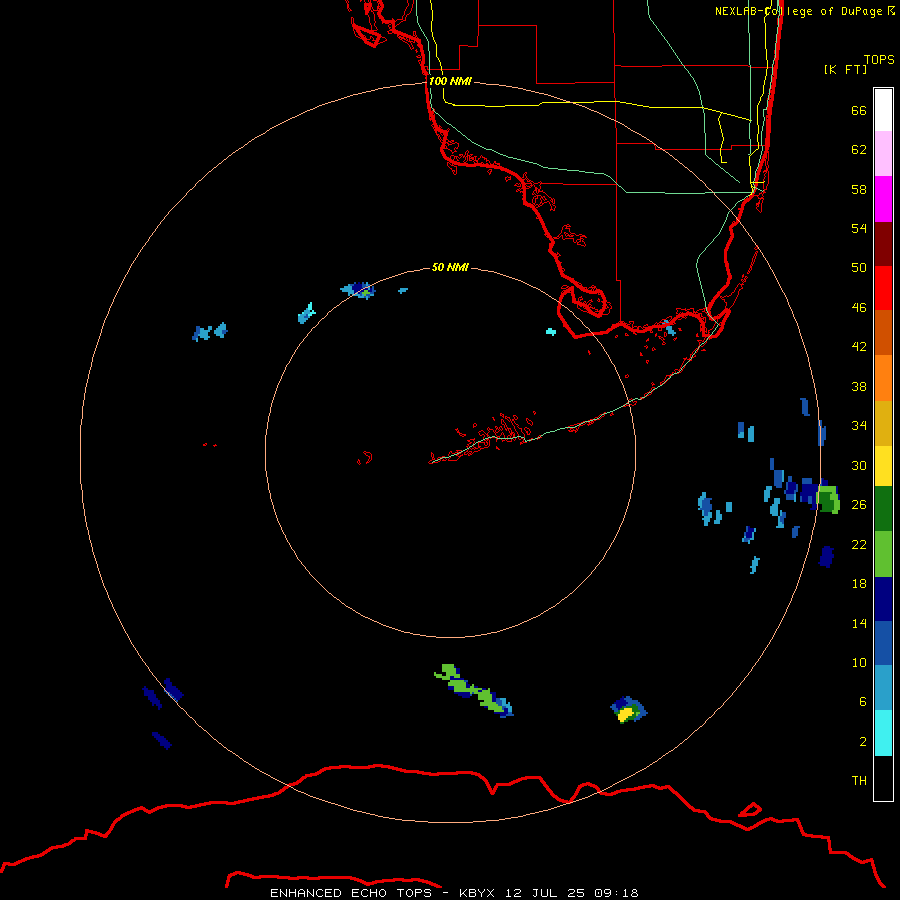Click the "6" legend value

(x=863, y=701)
